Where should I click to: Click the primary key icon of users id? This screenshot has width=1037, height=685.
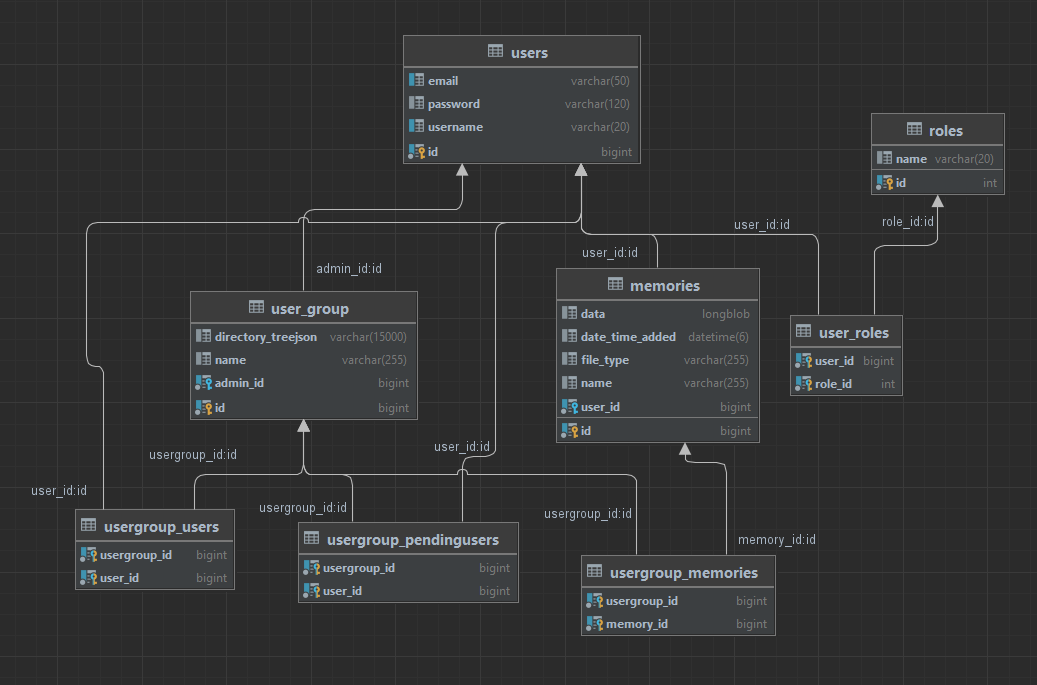pyautogui.click(x=417, y=151)
